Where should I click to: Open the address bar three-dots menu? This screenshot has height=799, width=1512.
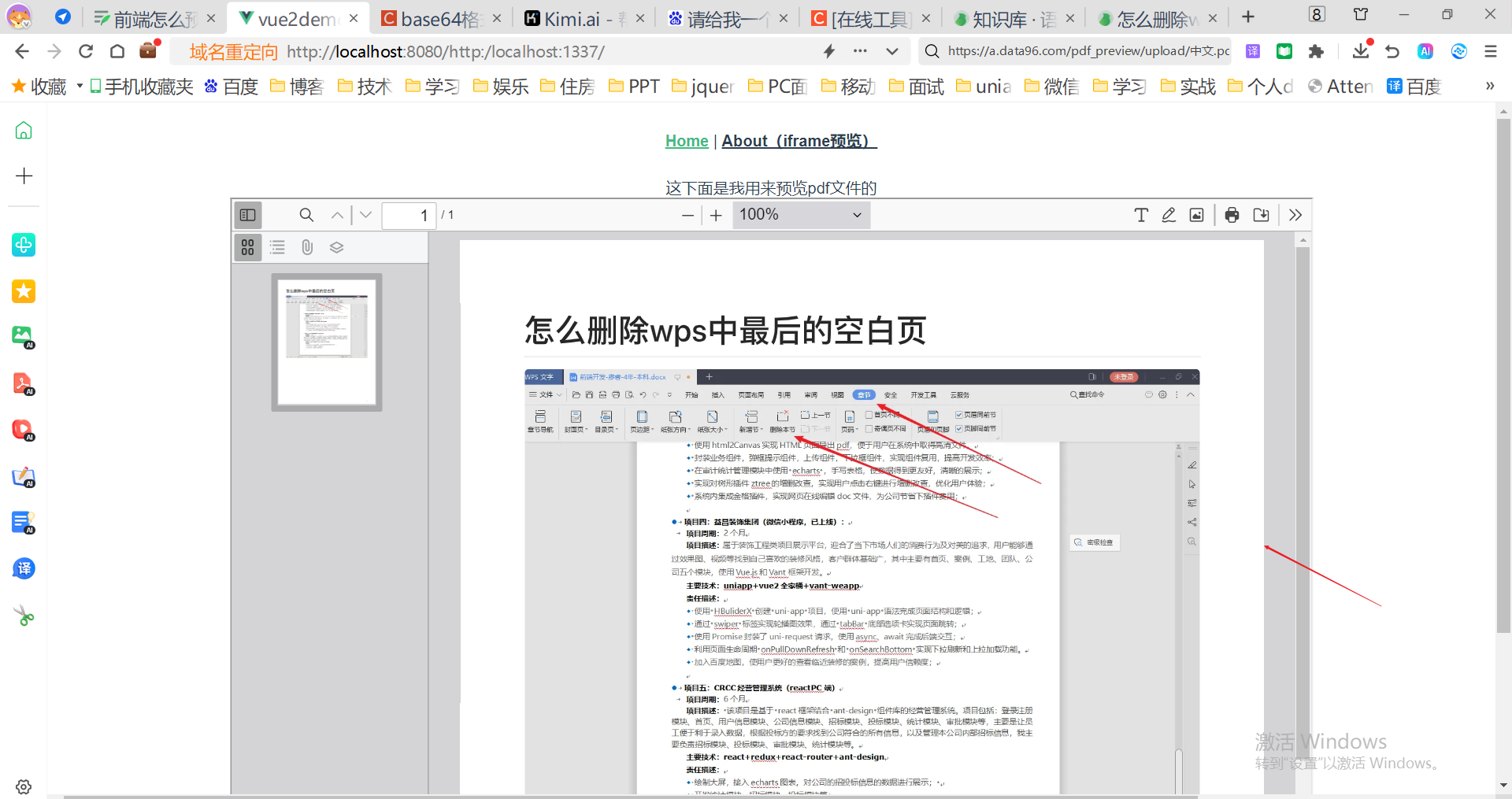pyautogui.click(x=860, y=51)
